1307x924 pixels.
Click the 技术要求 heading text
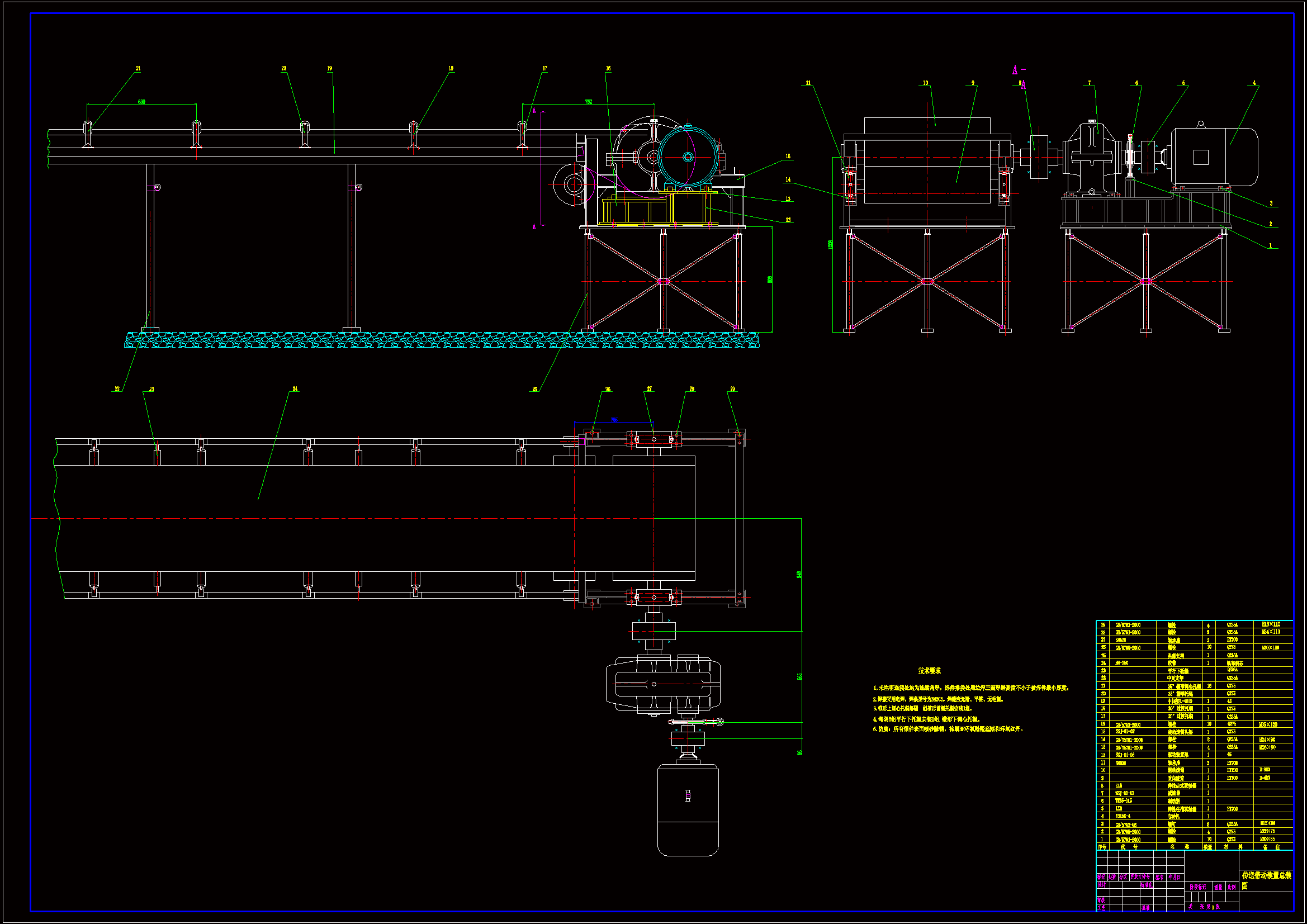point(929,671)
